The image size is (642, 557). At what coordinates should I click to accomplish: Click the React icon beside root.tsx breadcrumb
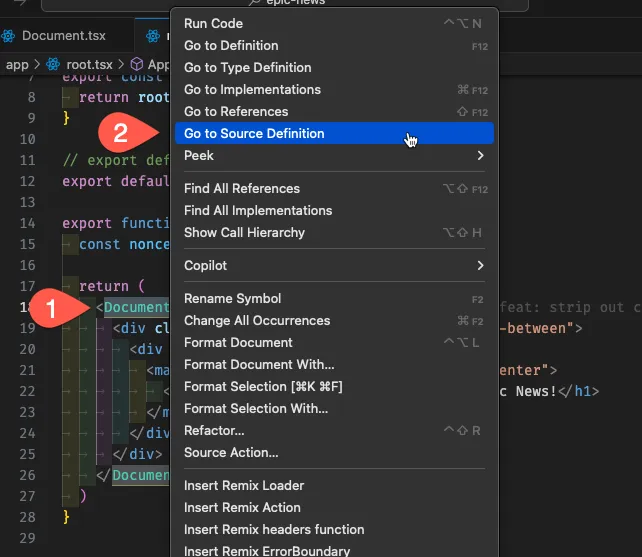point(53,64)
